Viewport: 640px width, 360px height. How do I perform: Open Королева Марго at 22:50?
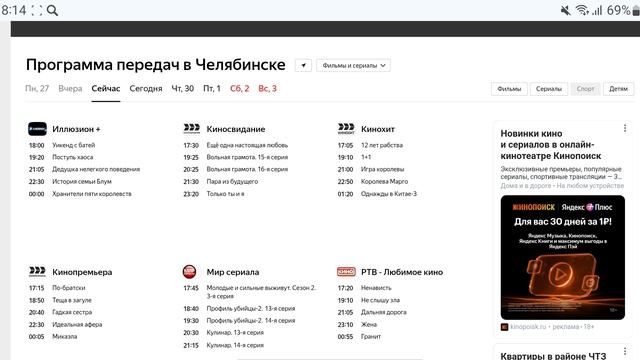coord(384,182)
